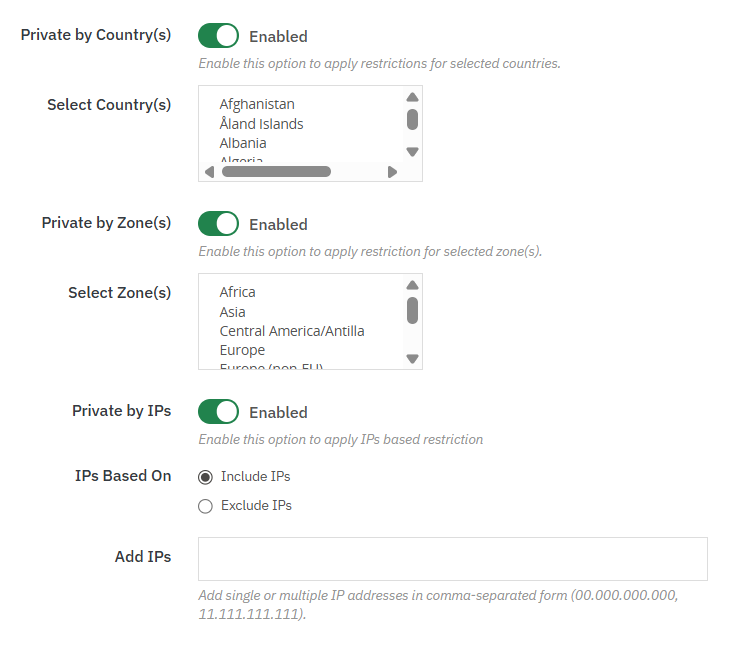The height and width of the screenshot is (649, 740).
Task: Disable the Private by Zone(s) switch
Action: pyautogui.click(x=218, y=224)
